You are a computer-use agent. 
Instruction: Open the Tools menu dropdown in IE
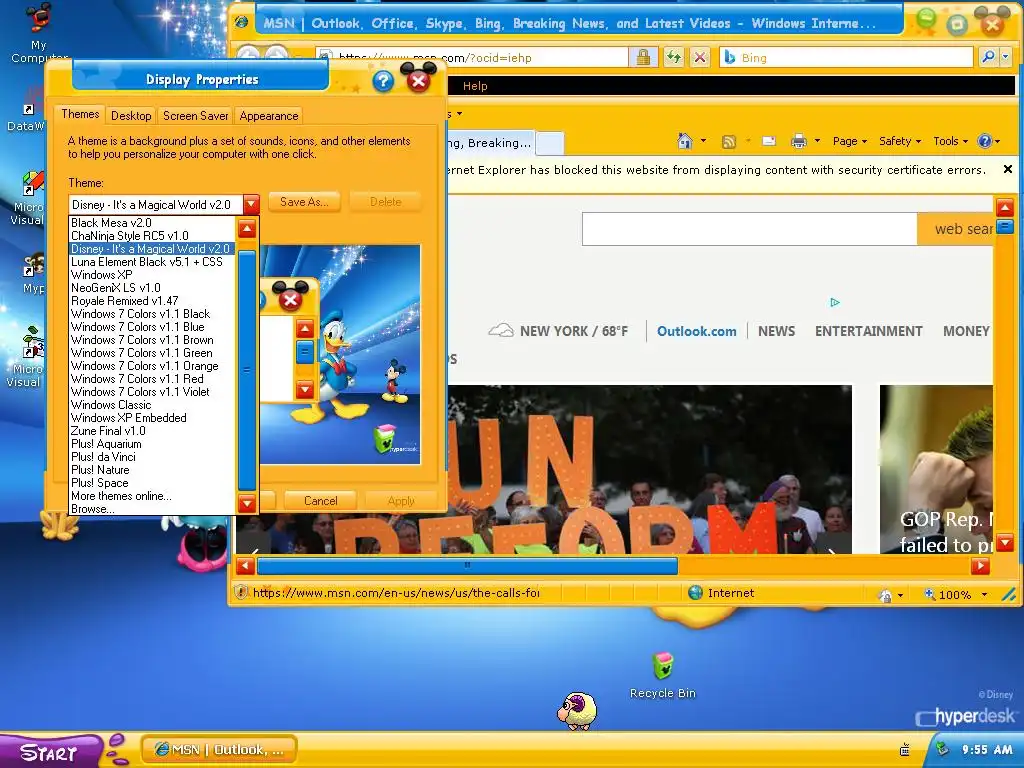(950, 141)
